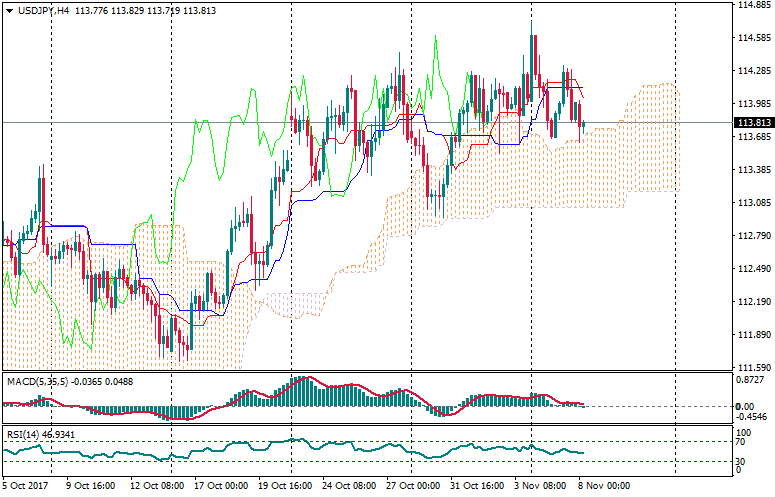Click the RSI scale level 30
The height and width of the screenshot is (497, 775).
pyautogui.click(x=742, y=461)
